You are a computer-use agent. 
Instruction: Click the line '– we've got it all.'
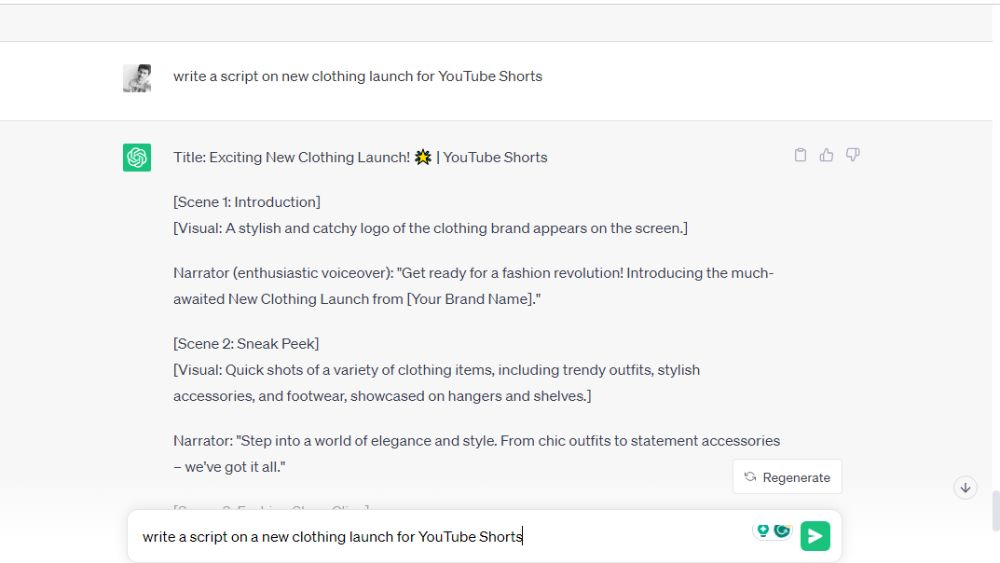click(x=230, y=467)
